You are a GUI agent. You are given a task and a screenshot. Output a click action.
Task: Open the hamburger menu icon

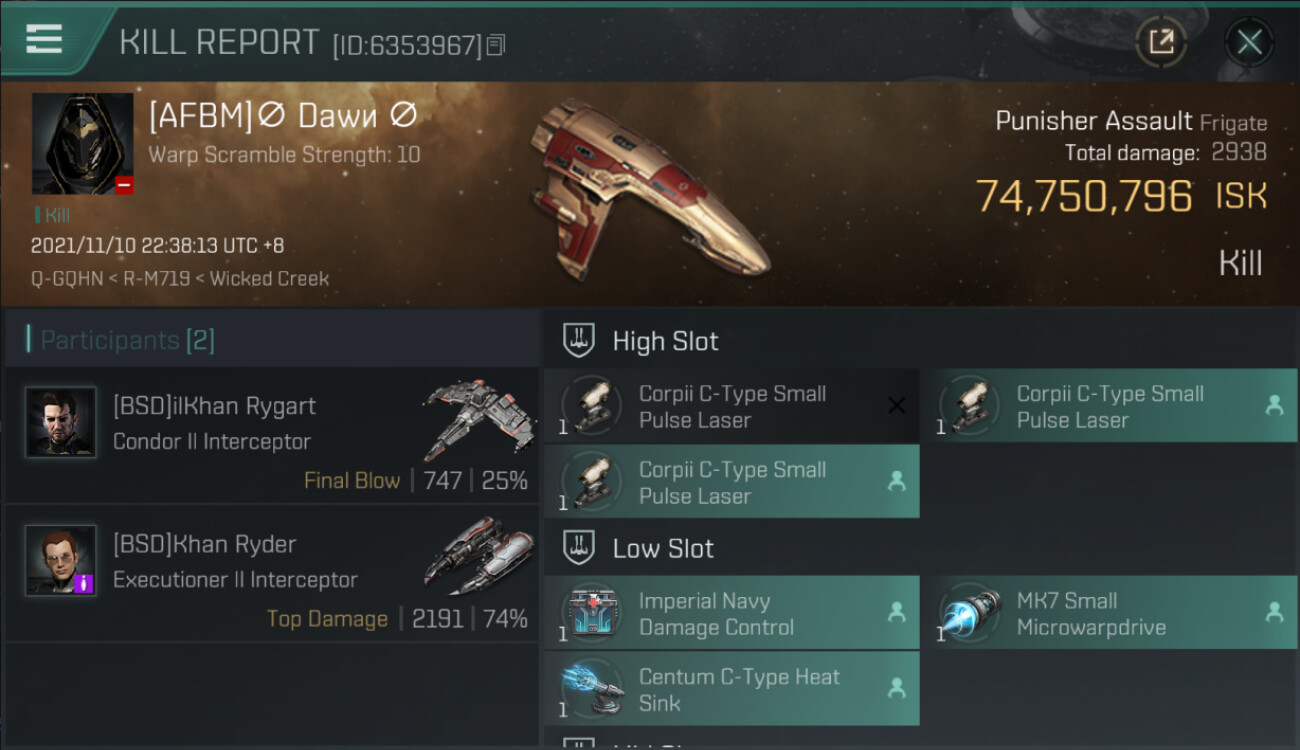(x=43, y=39)
